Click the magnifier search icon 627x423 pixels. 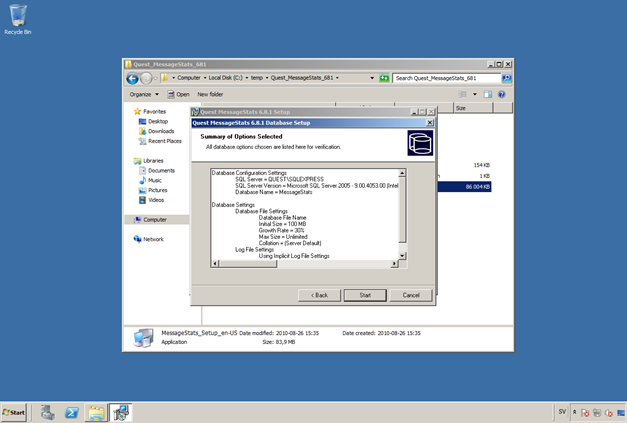point(507,78)
